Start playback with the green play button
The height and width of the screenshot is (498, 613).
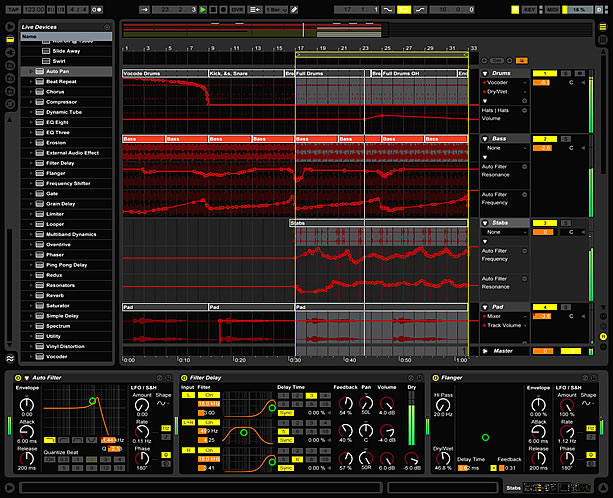click(x=203, y=9)
